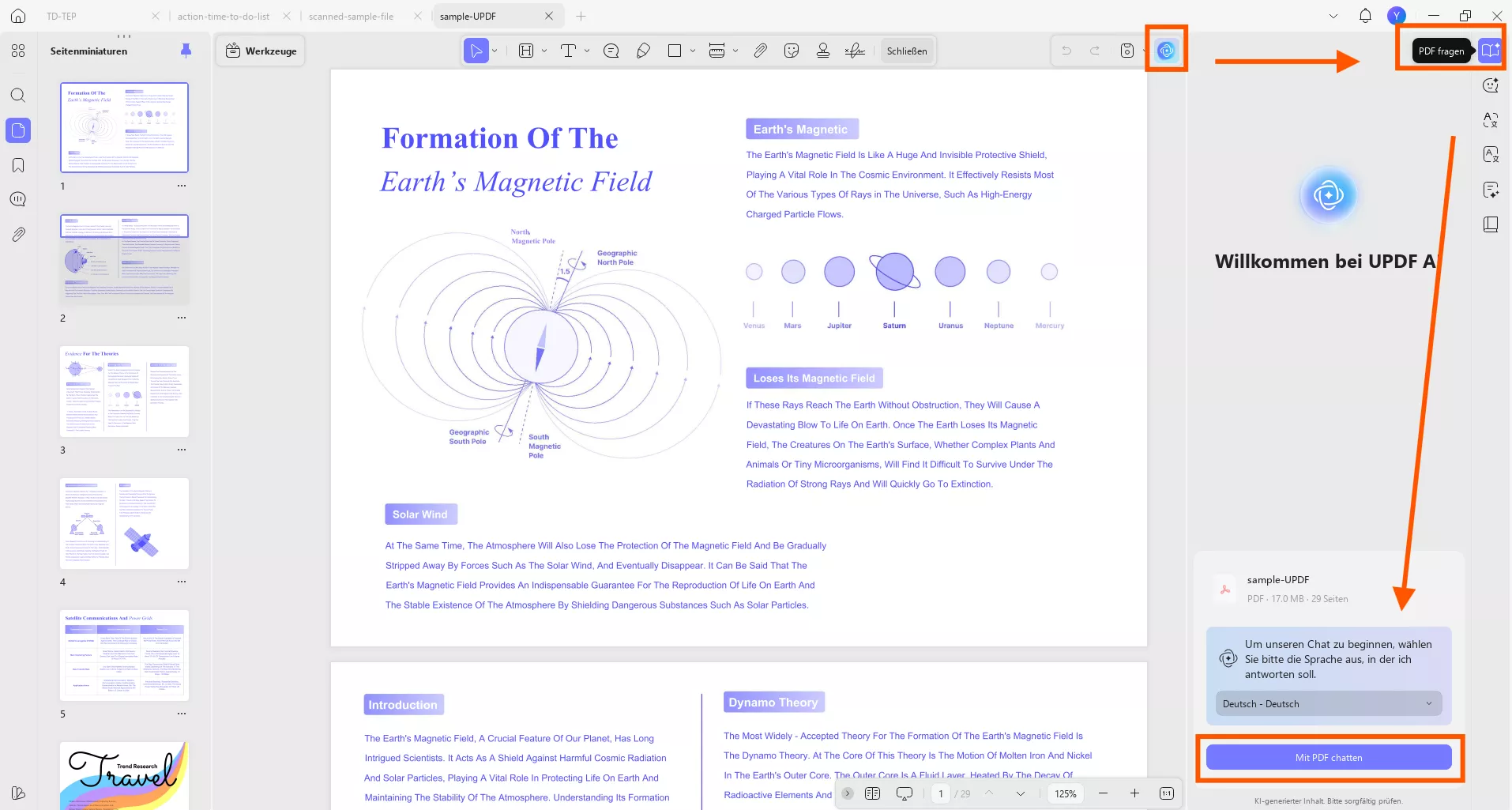Image resolution: width=1512 pixels, height=810 pixels.
Task: Switch to the TD-TEP tab
Action: click(62, 16)
